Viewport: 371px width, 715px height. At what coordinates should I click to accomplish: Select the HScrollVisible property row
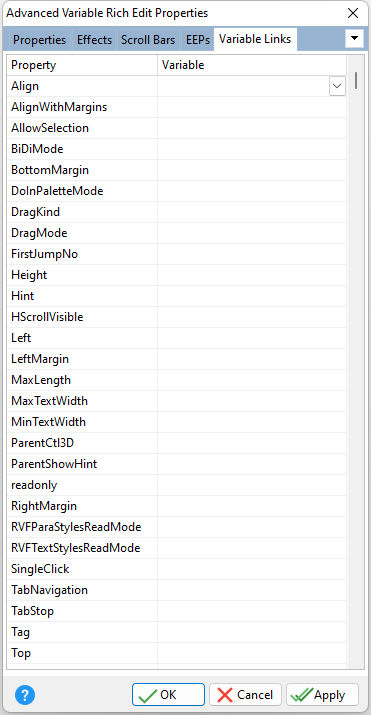[x=177, y=317]
